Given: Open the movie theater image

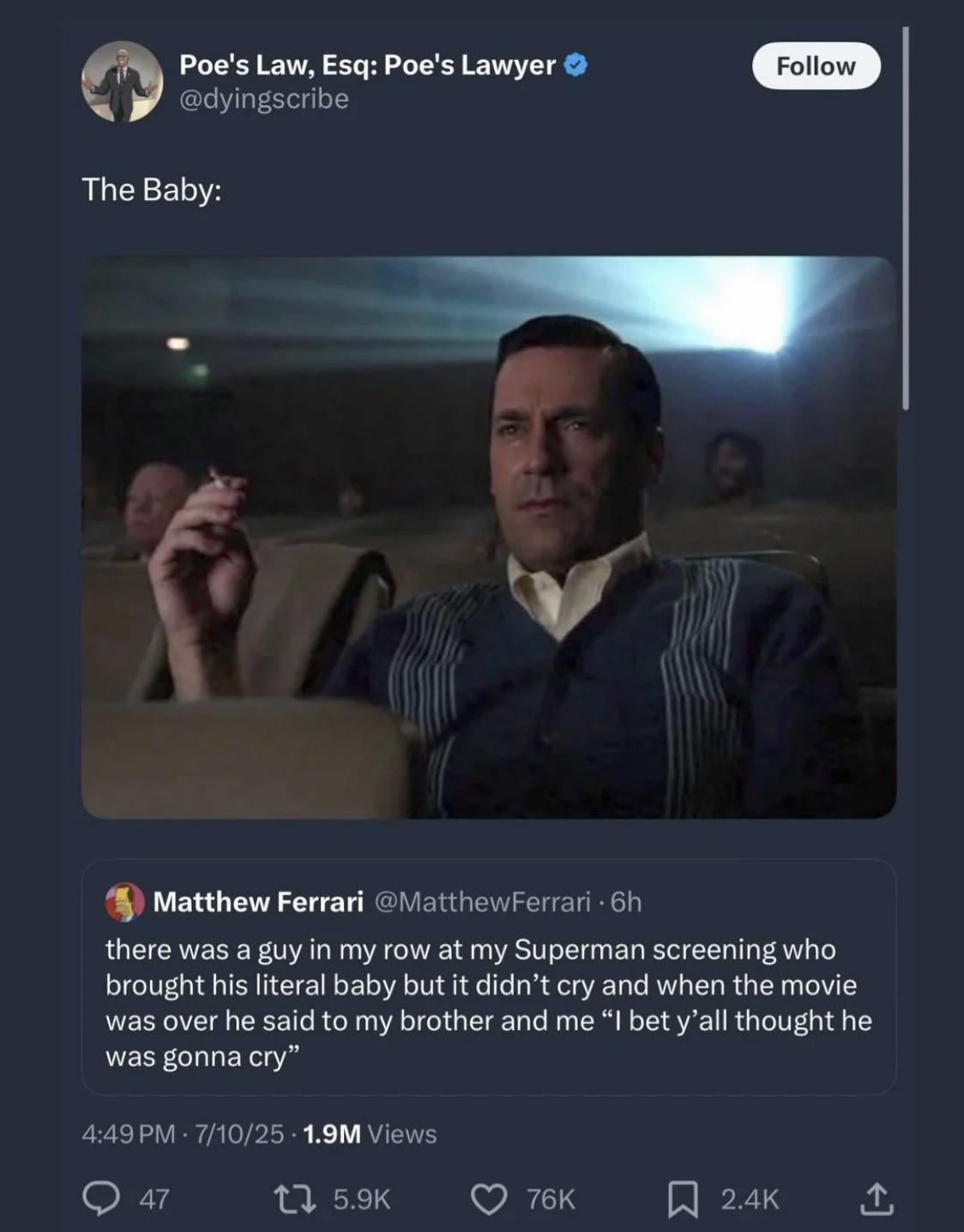Looking at the screenshot, I should pos(489,537).
